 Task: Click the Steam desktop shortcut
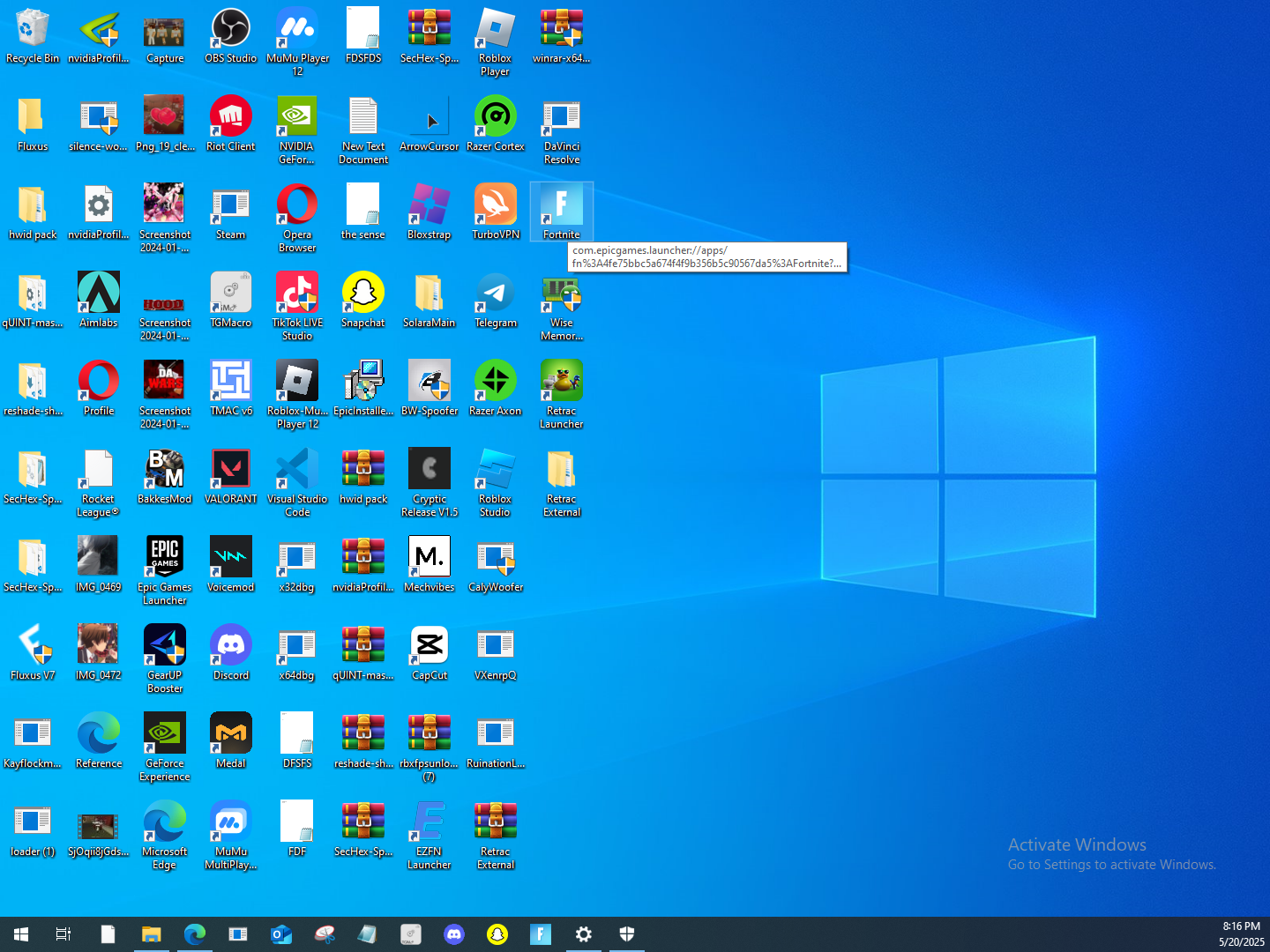231,207
